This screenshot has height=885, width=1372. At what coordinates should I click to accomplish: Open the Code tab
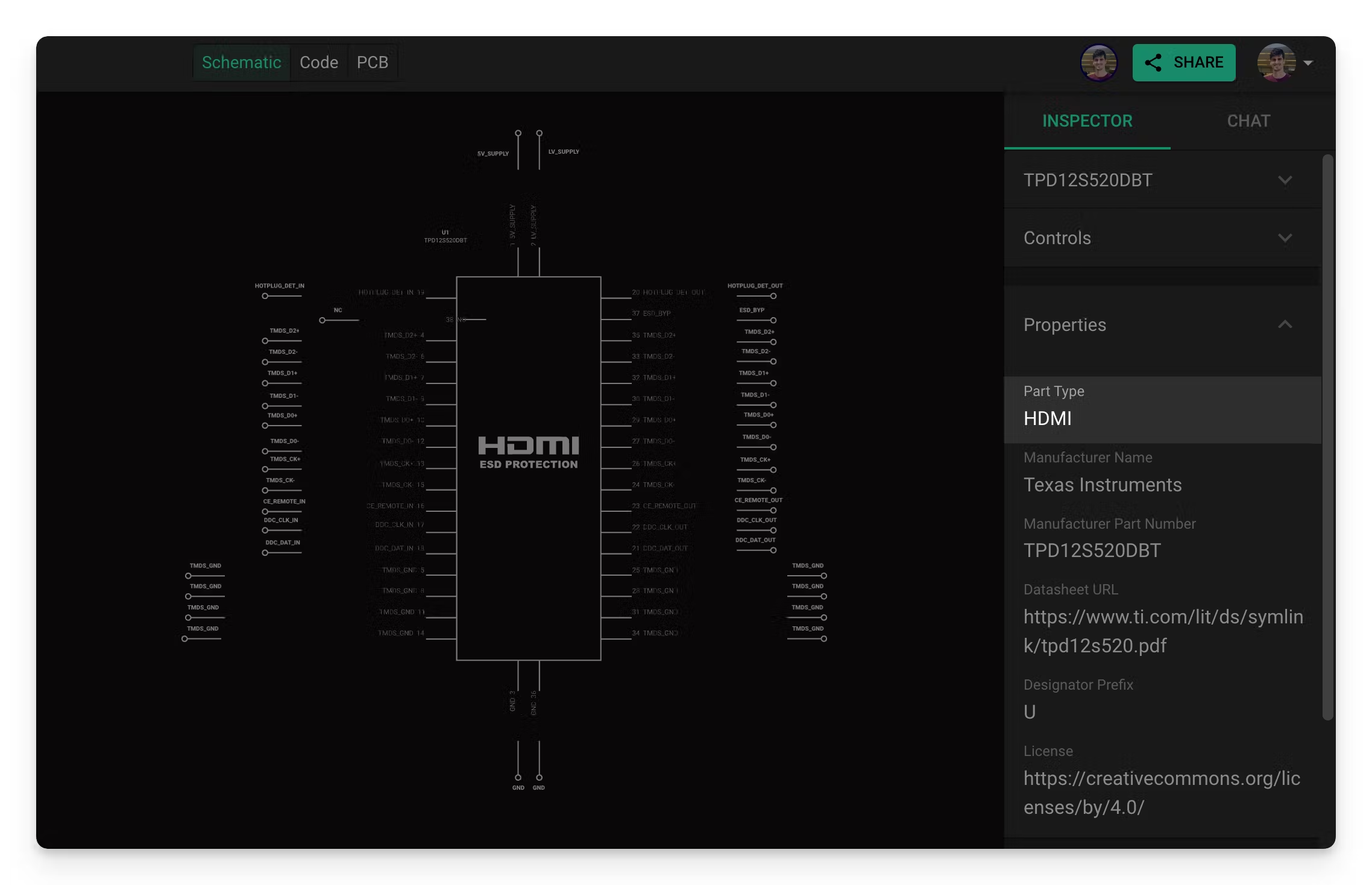coord(319,62)
